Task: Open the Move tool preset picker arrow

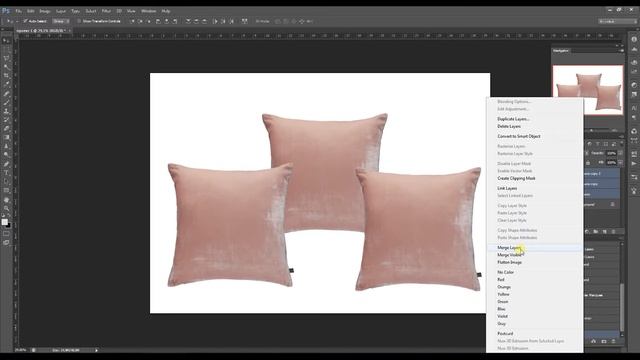Action: (16, 21)
